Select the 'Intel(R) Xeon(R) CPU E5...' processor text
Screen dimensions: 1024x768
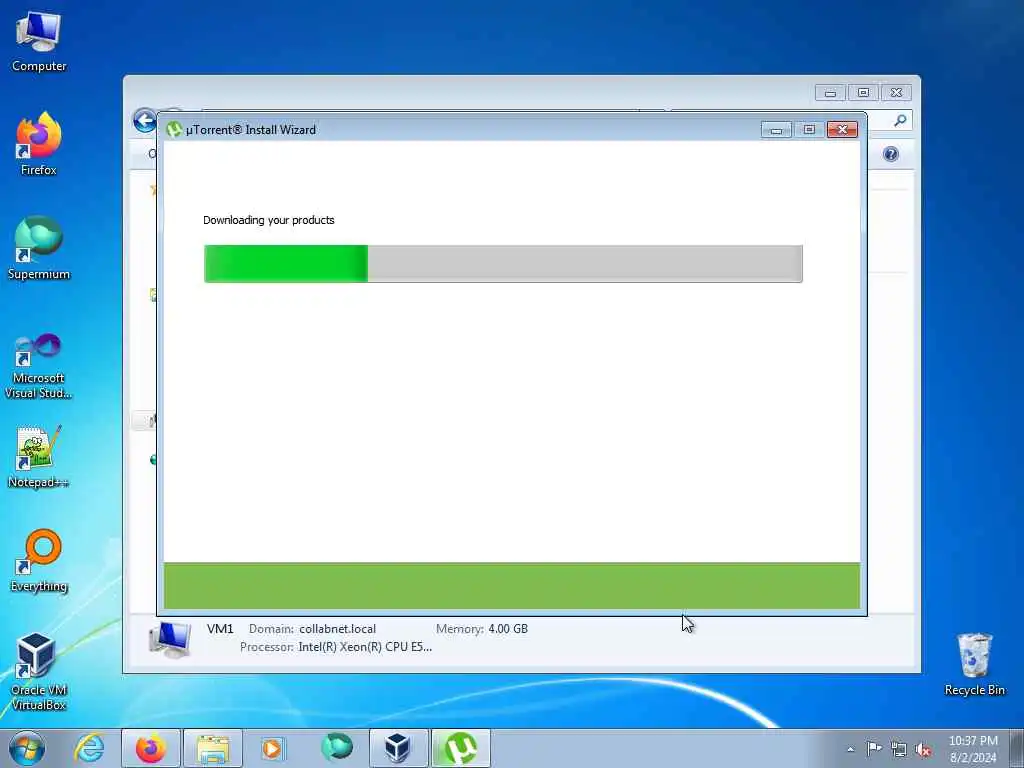(365, 647)
